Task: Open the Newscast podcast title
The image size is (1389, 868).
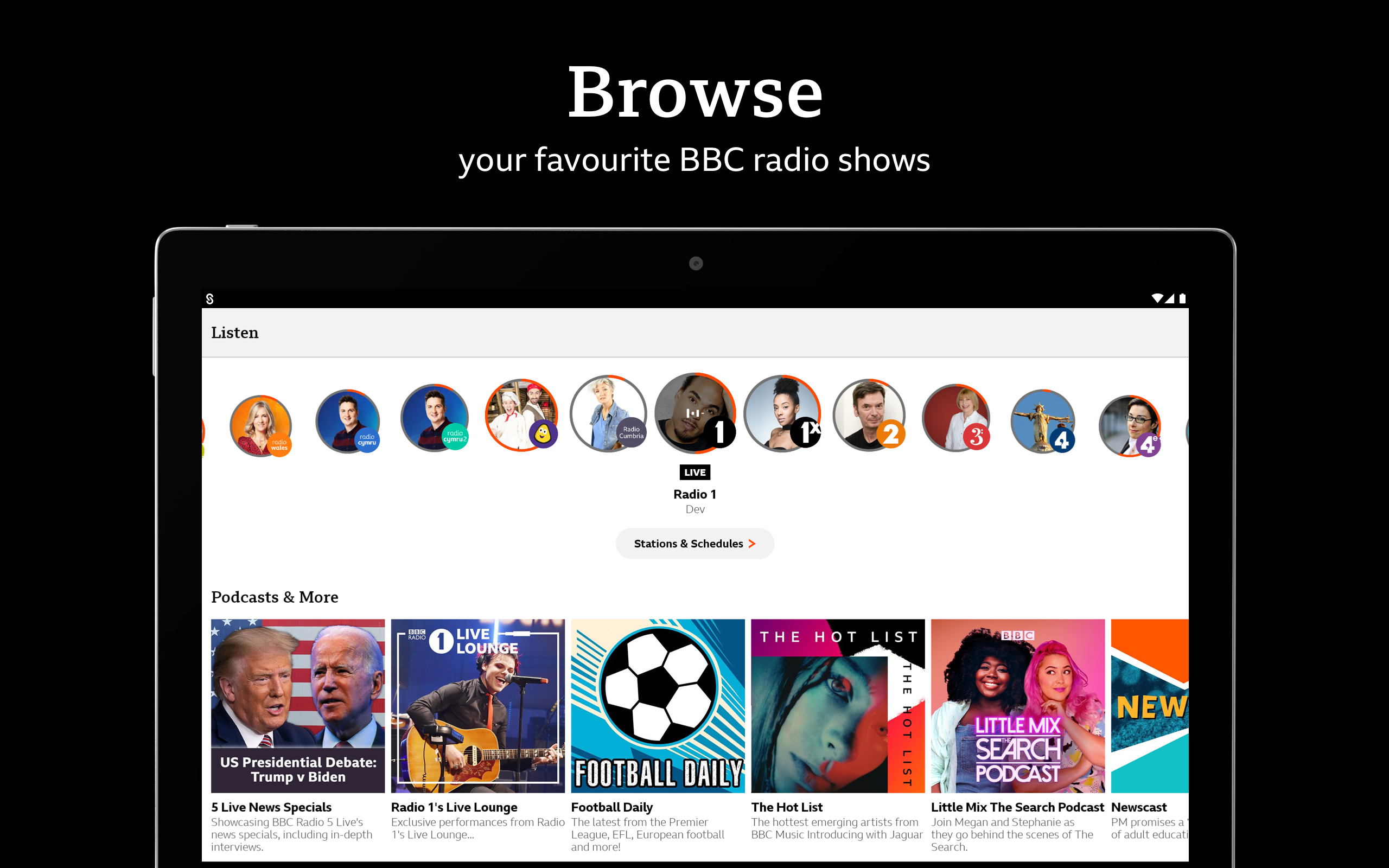Action: [1139, 807]
